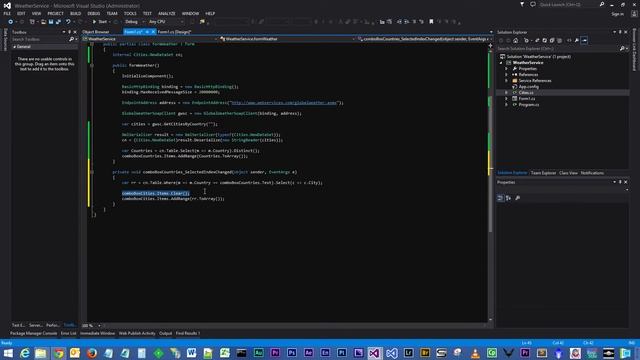Expand the Service References node

point(507,81)
